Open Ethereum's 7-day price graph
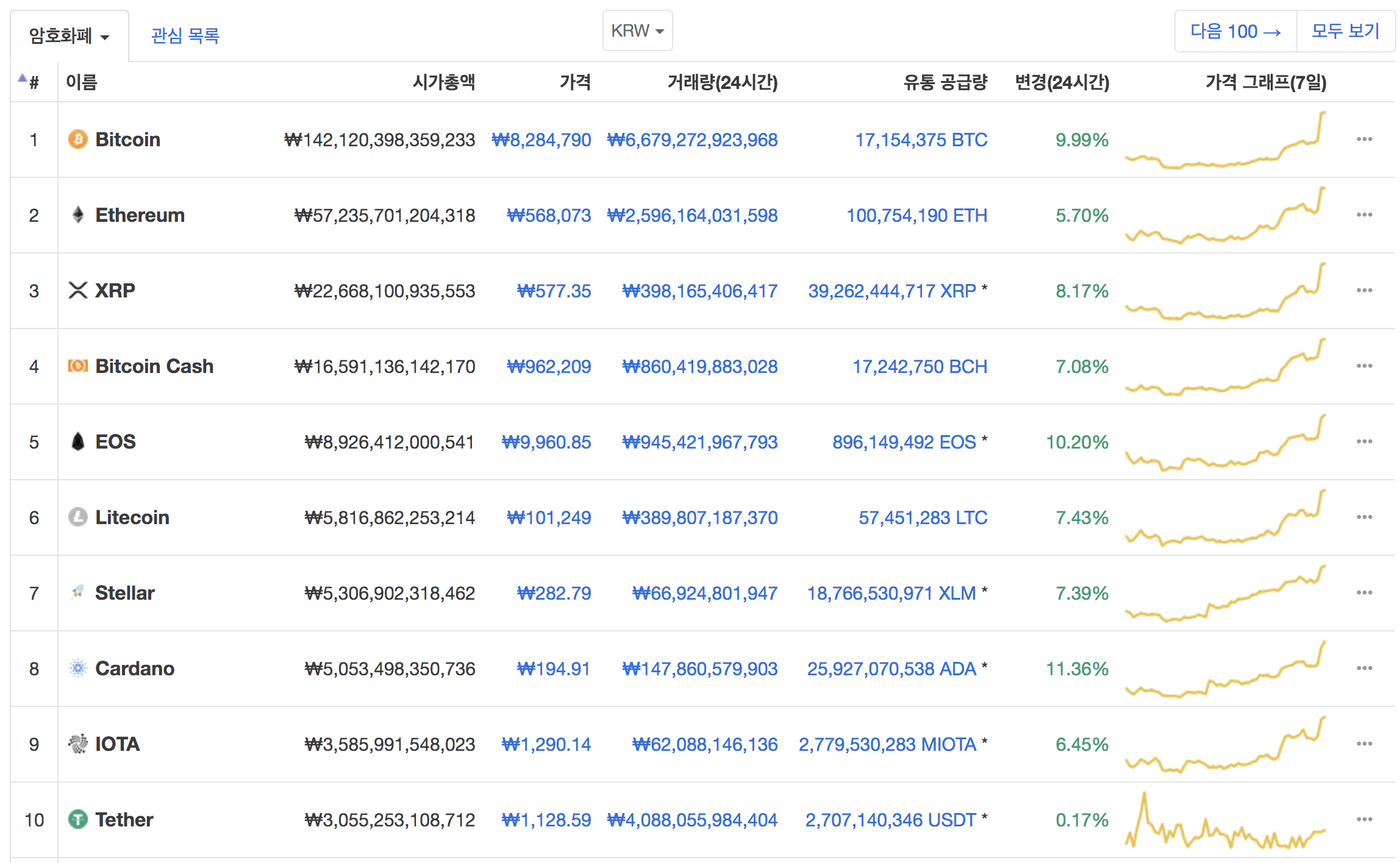This screenshot has height=863, width=1400. point(1225,215)
